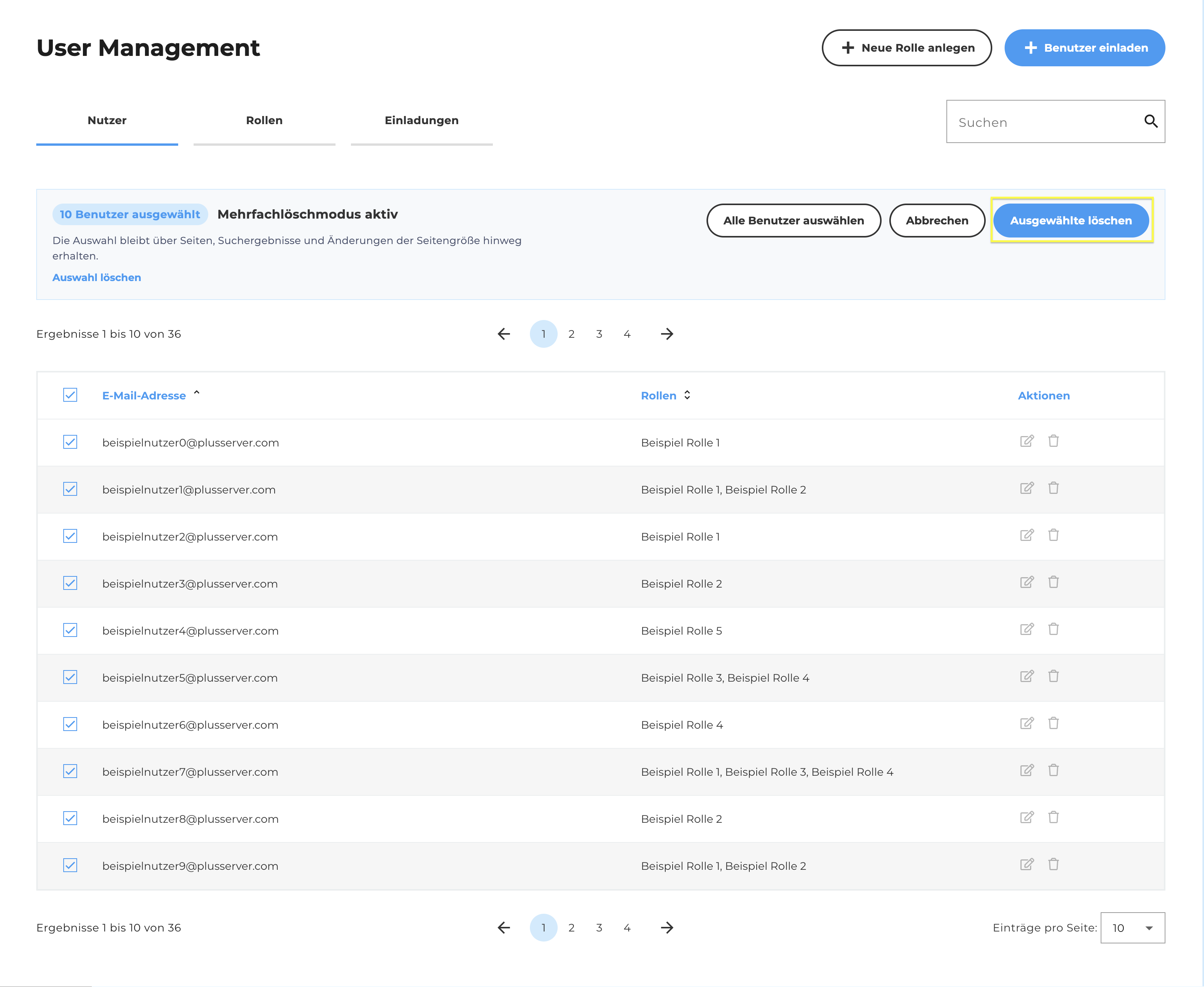Deselect beispielnutzer2@plusserver.com checkbox

tap(70, 536)
